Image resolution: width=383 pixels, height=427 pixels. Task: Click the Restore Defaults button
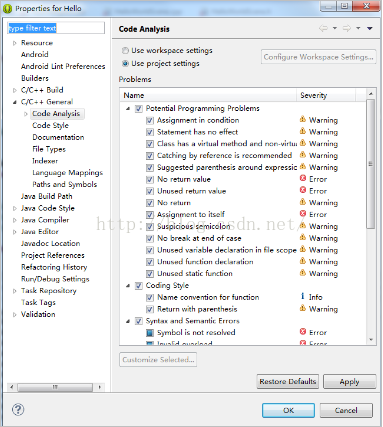(x=287, y=381)
